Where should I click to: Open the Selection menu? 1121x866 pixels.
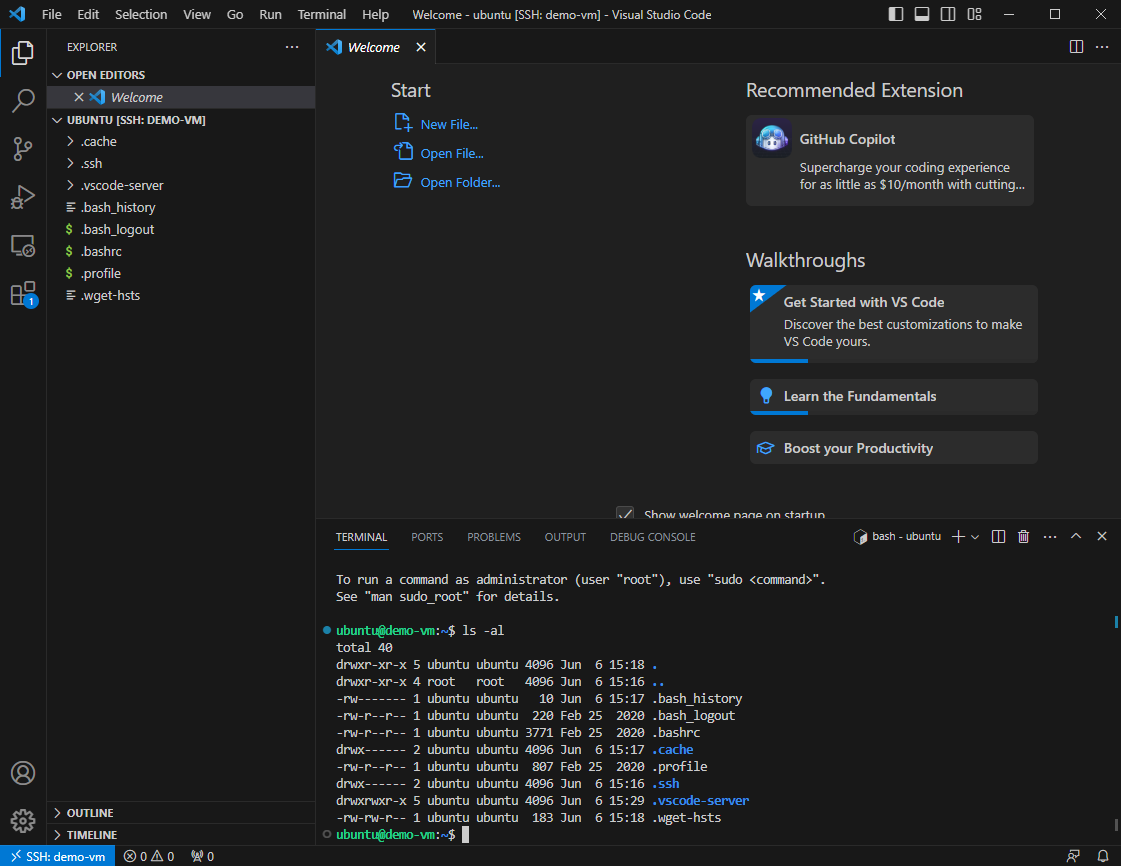141,14
